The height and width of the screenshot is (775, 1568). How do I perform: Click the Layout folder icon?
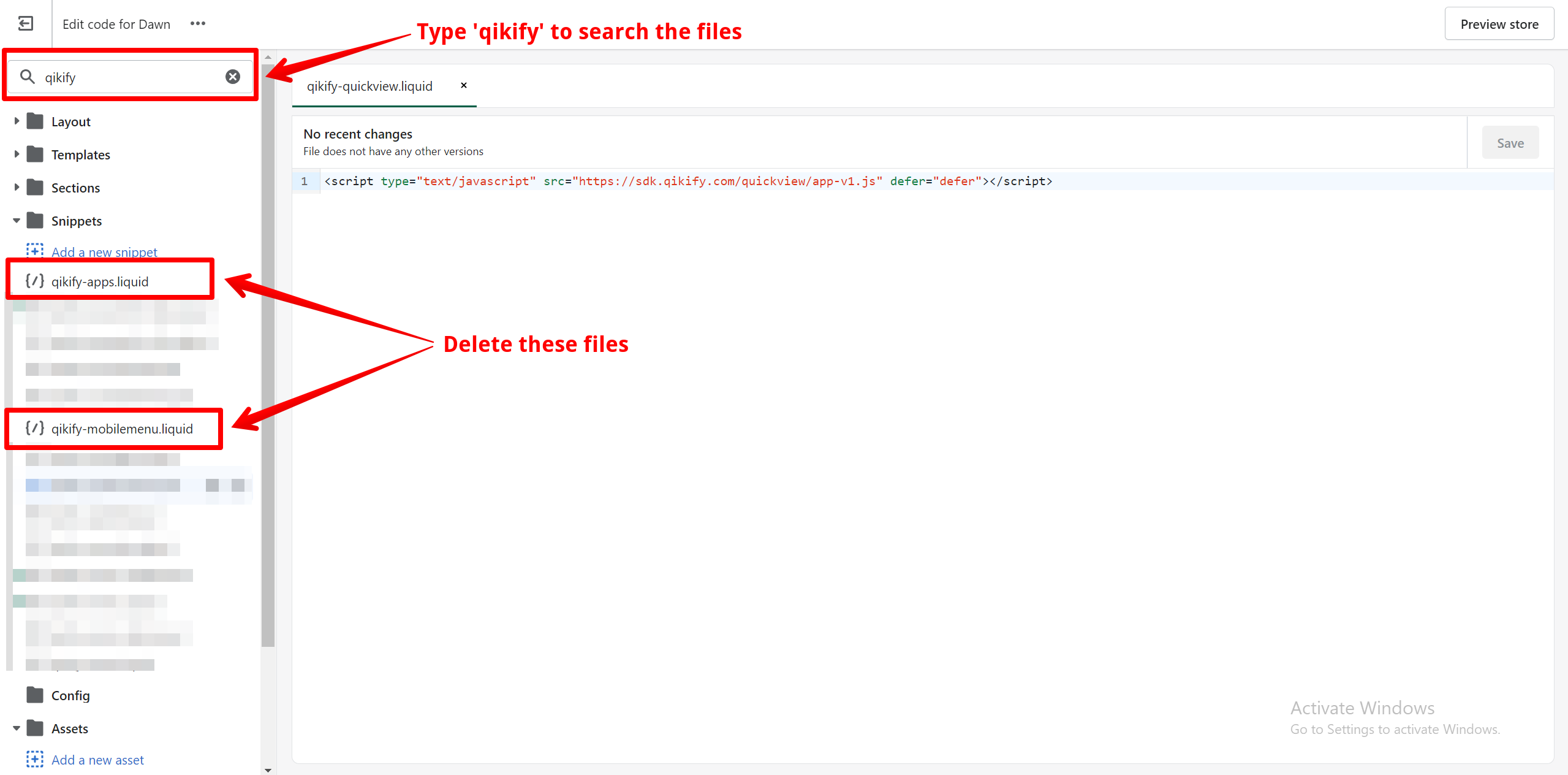(x=36, y=121)
